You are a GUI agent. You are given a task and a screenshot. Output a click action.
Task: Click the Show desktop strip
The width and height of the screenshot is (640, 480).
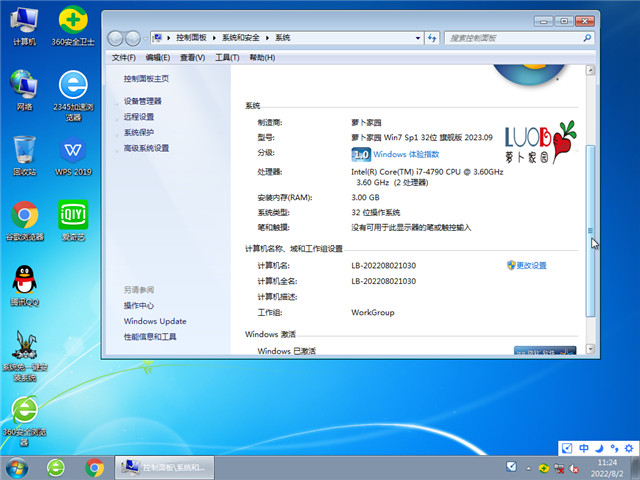tap(635, 468)
